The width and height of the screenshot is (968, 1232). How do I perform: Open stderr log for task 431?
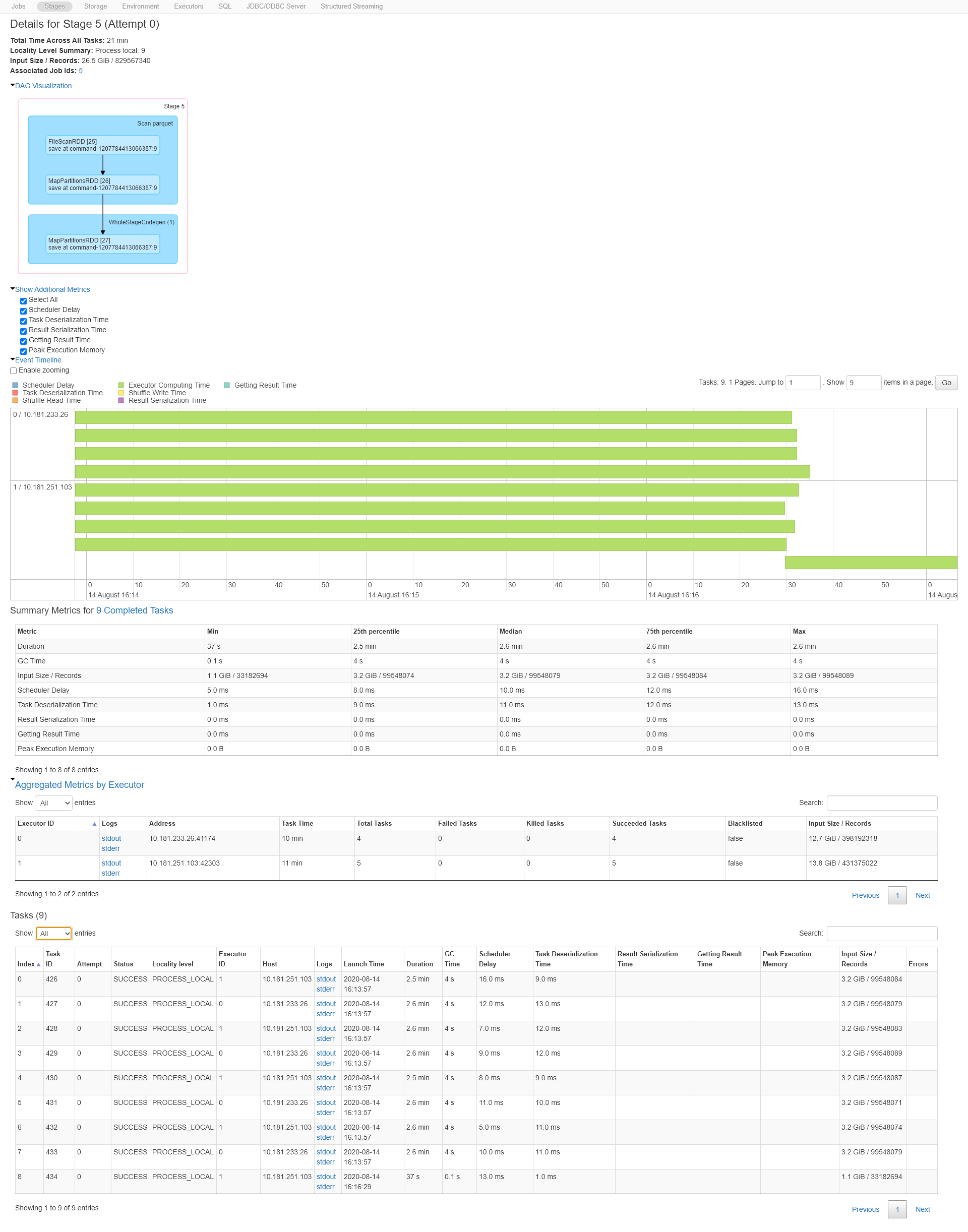coord(325,1113)
